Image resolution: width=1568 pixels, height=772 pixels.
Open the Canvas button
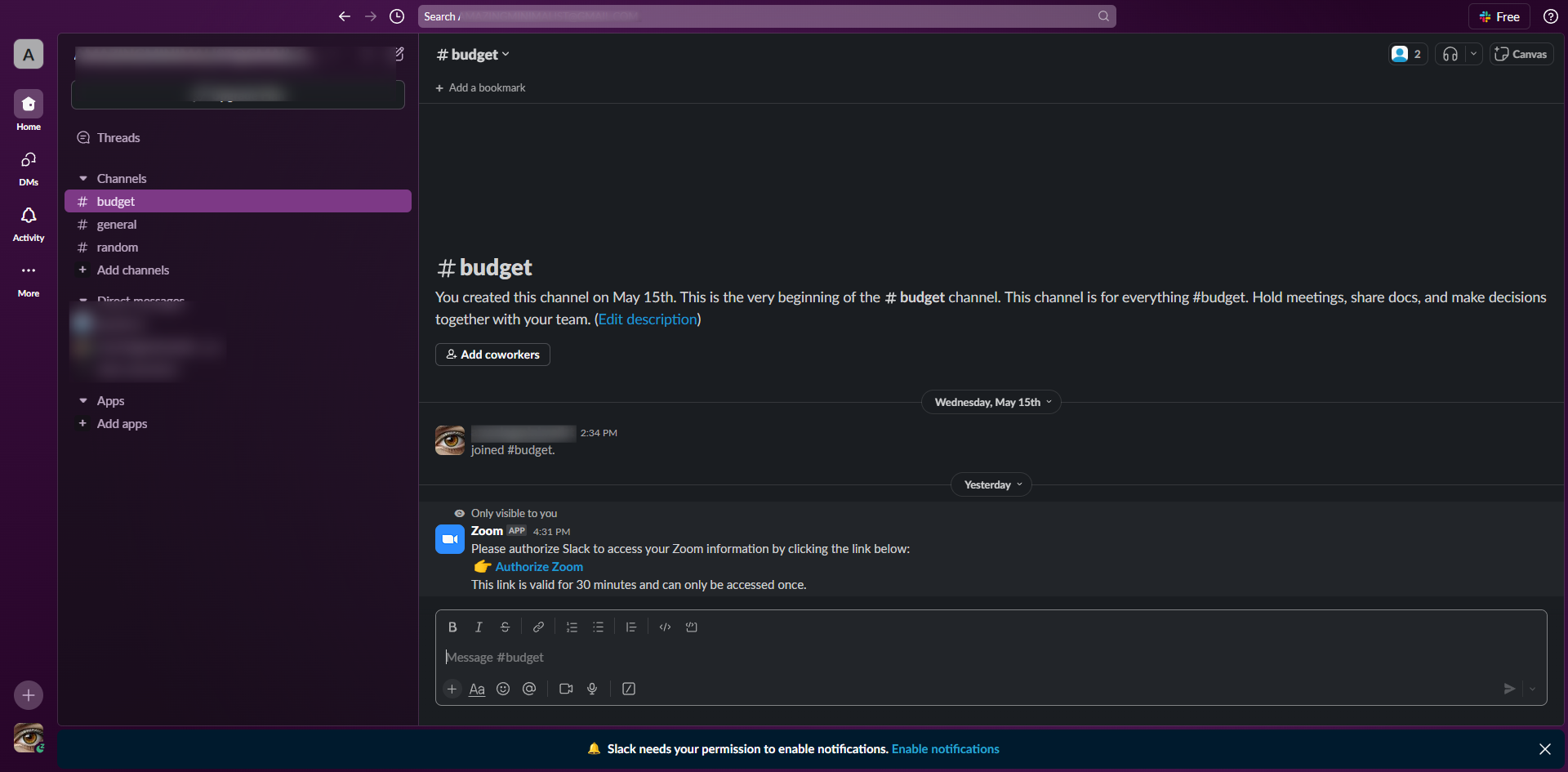pyautogui.click(x=1521, y=54)
